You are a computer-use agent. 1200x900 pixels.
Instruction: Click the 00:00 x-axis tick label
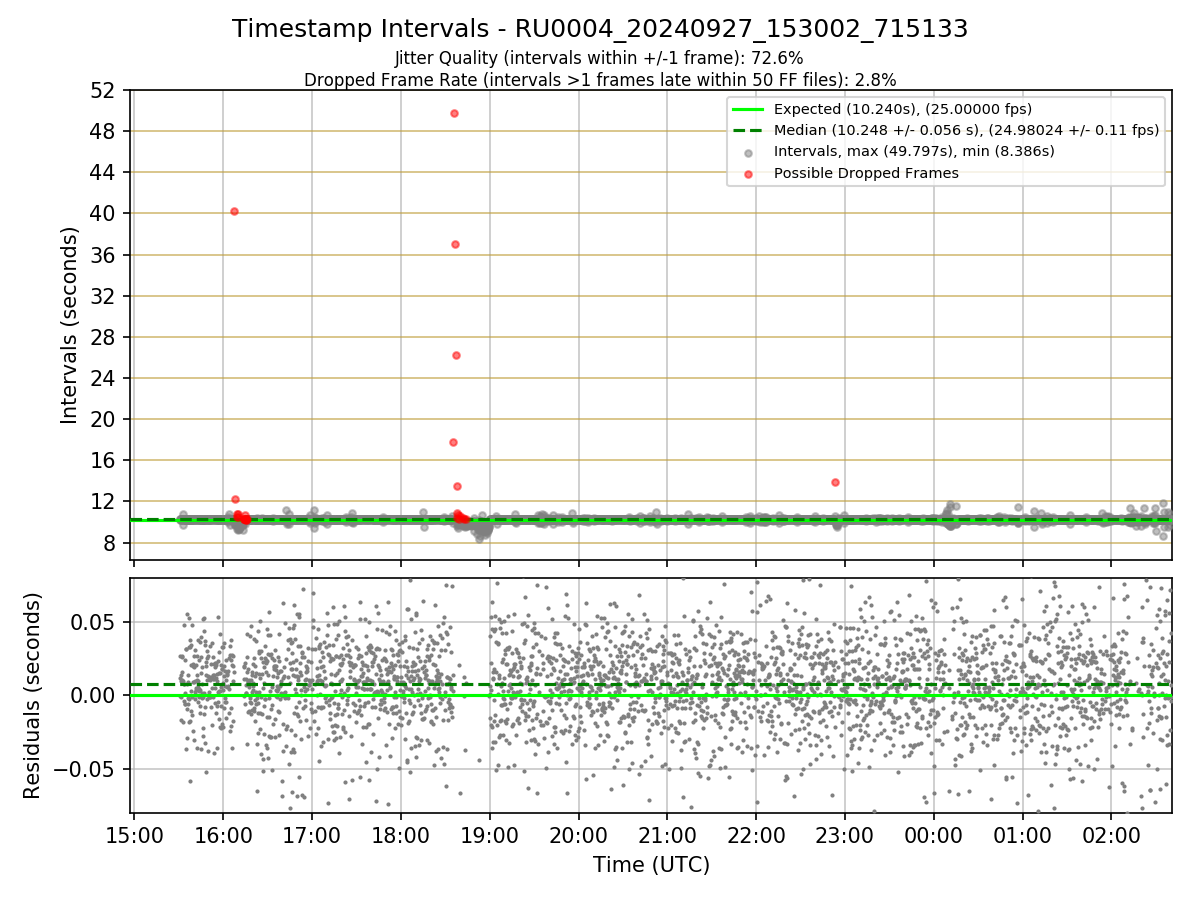[934, 833]
